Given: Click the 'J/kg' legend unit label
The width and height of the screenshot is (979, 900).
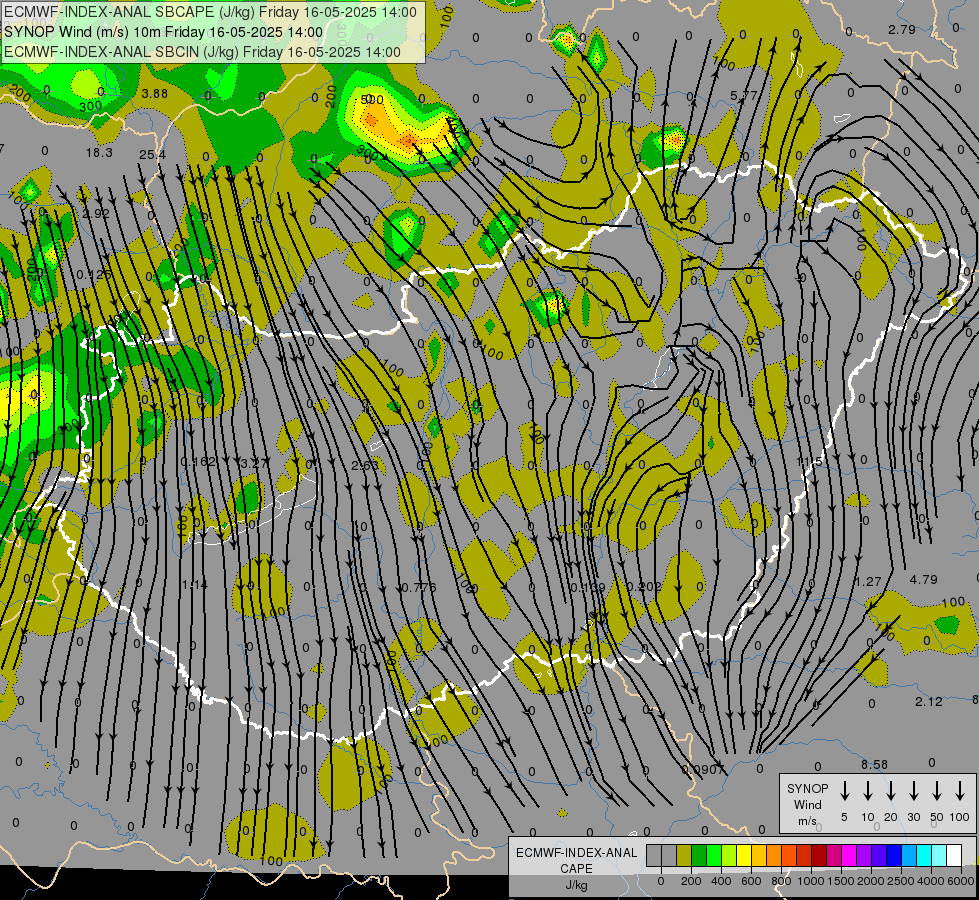Looking at the screenshot, I should pyautogui.click(x=576, y=885).
